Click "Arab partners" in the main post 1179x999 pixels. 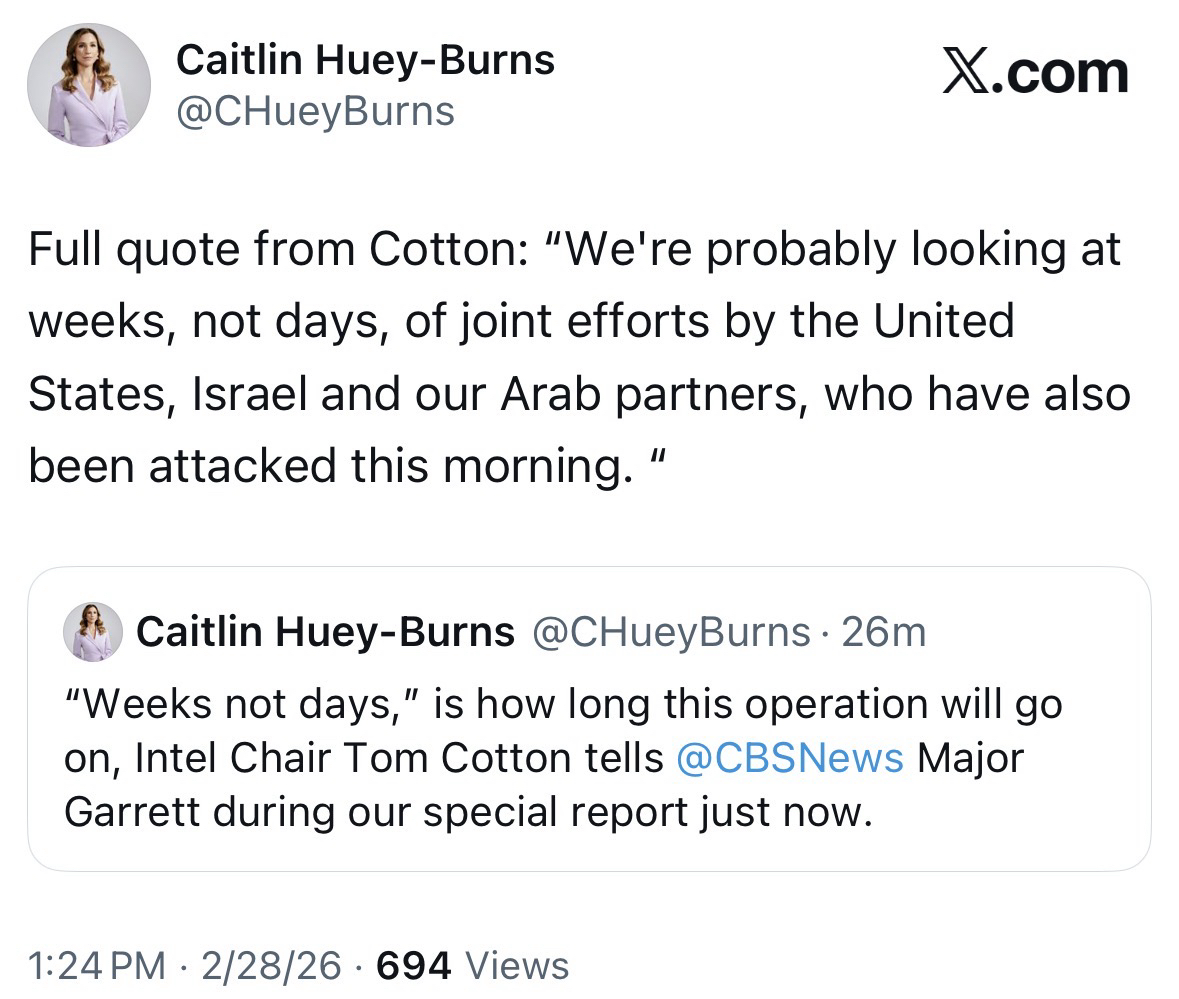point(648,393)
